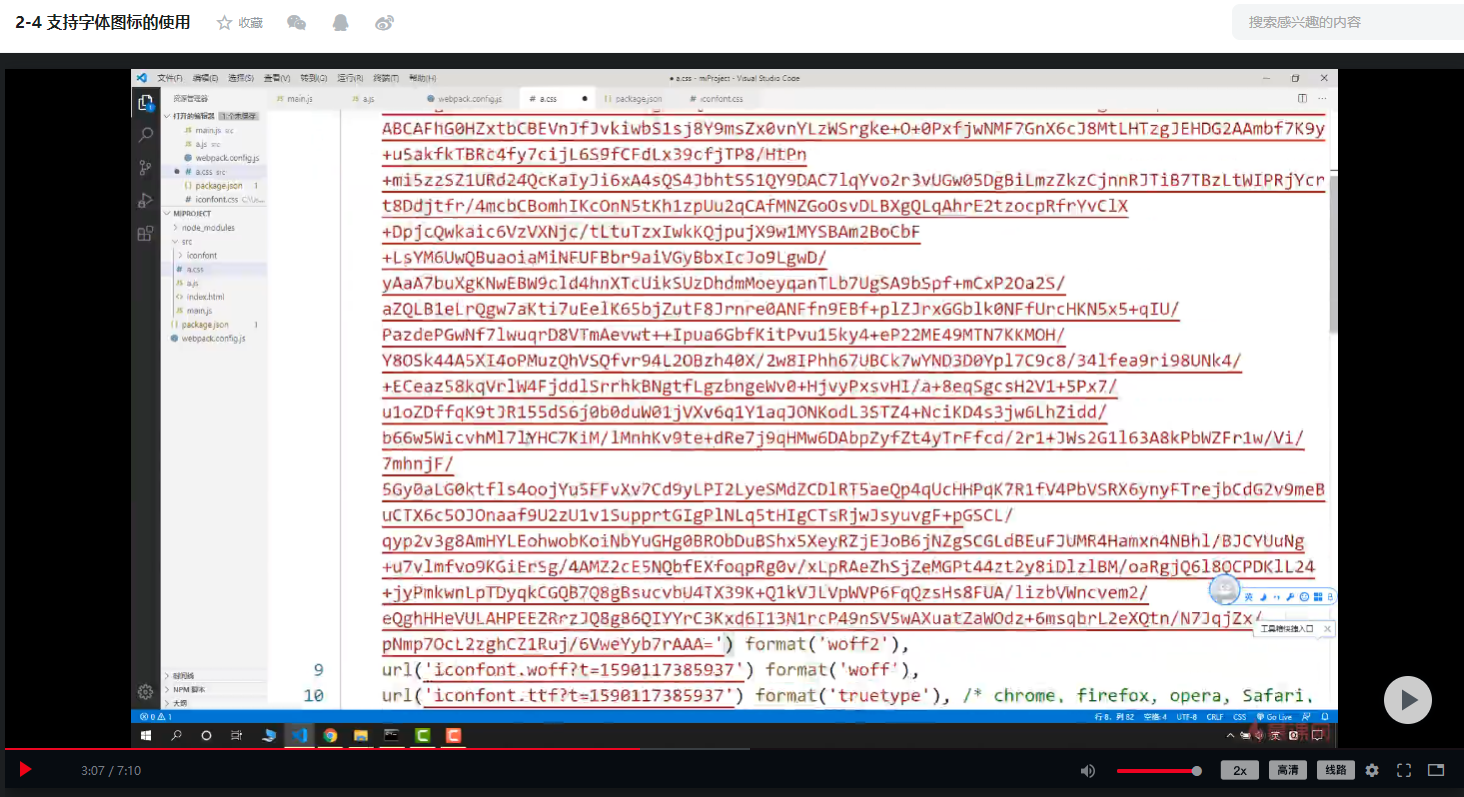Click the taskbar search magnifier icon

tap(177, 735)
